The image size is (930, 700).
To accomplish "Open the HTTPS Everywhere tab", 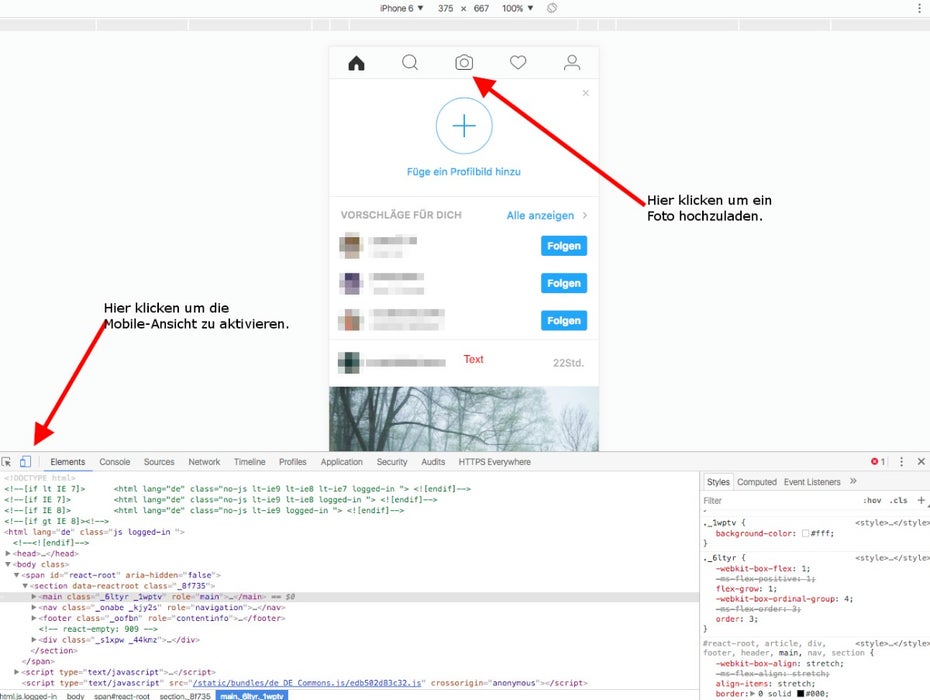I will (x=494, y=462).
